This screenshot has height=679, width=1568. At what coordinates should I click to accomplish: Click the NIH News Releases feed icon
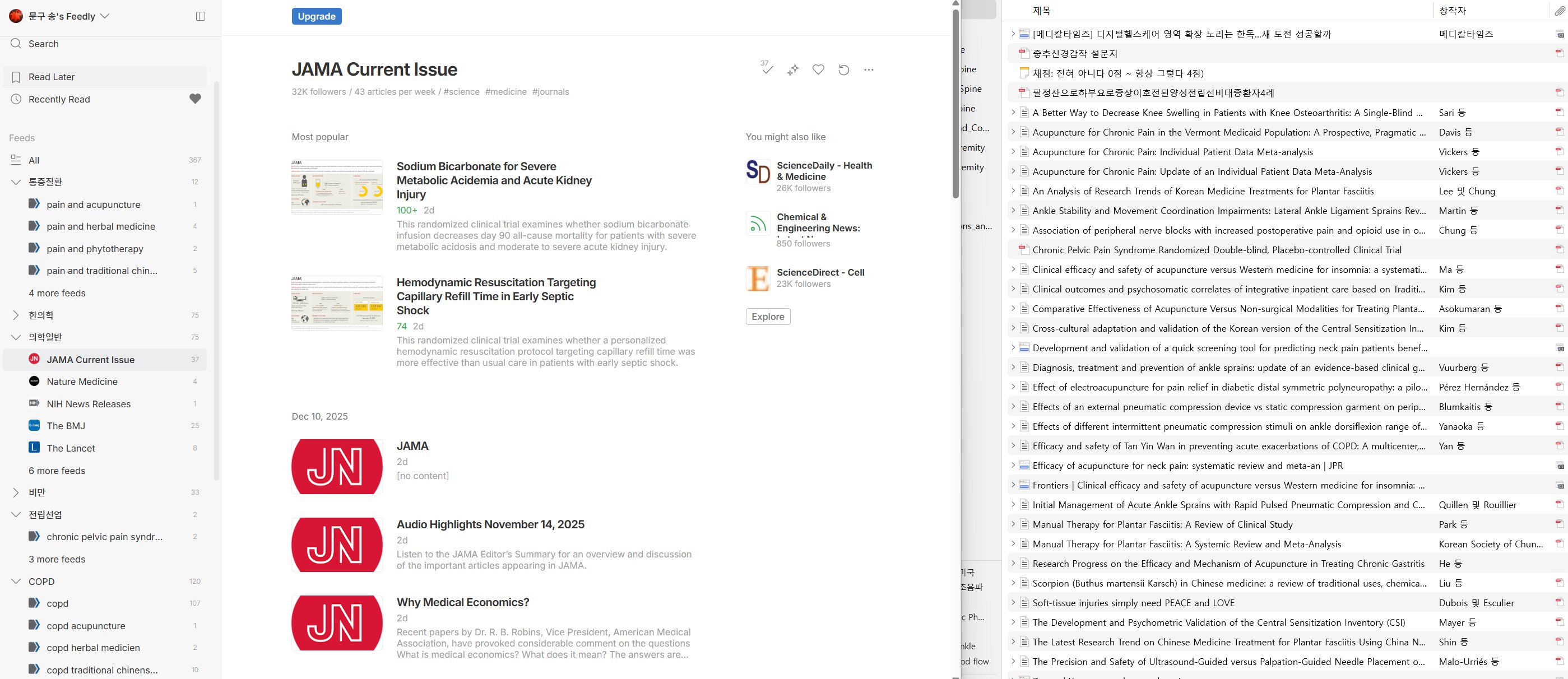click(x=34, y=403)
